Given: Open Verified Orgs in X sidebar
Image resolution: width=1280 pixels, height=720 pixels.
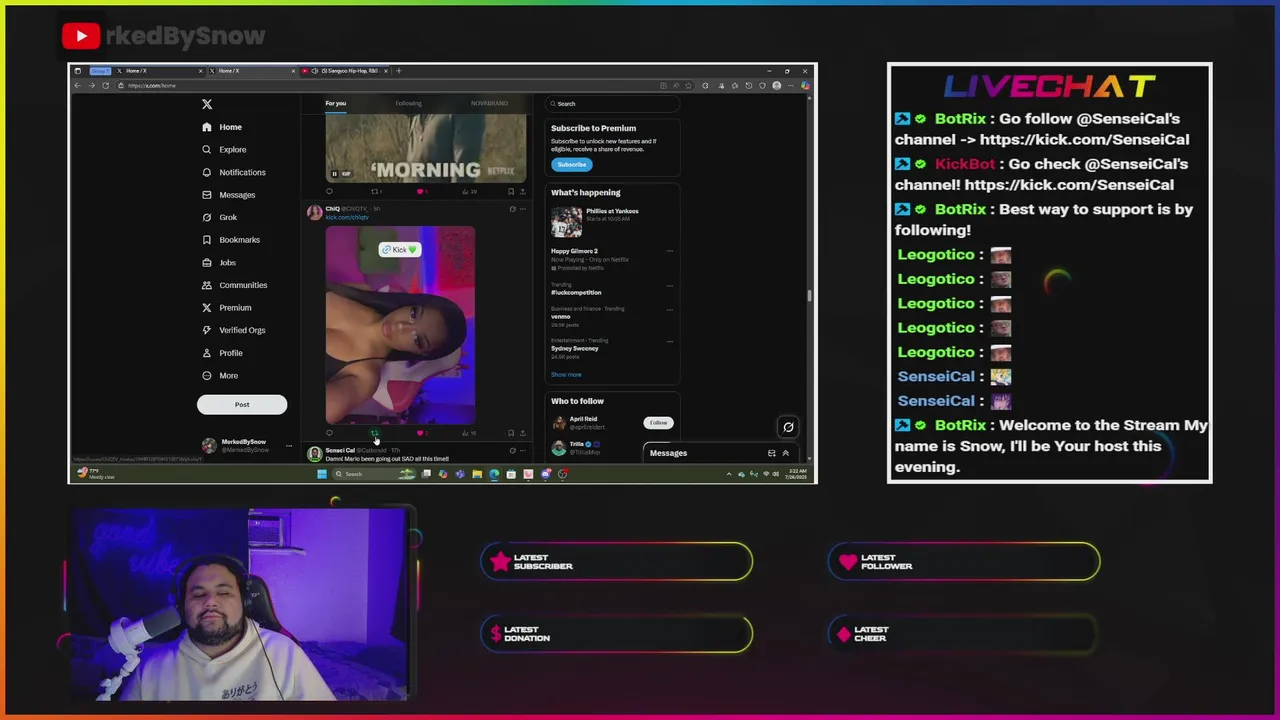Looking at the screenshot, I should click(x=233, y=330).
